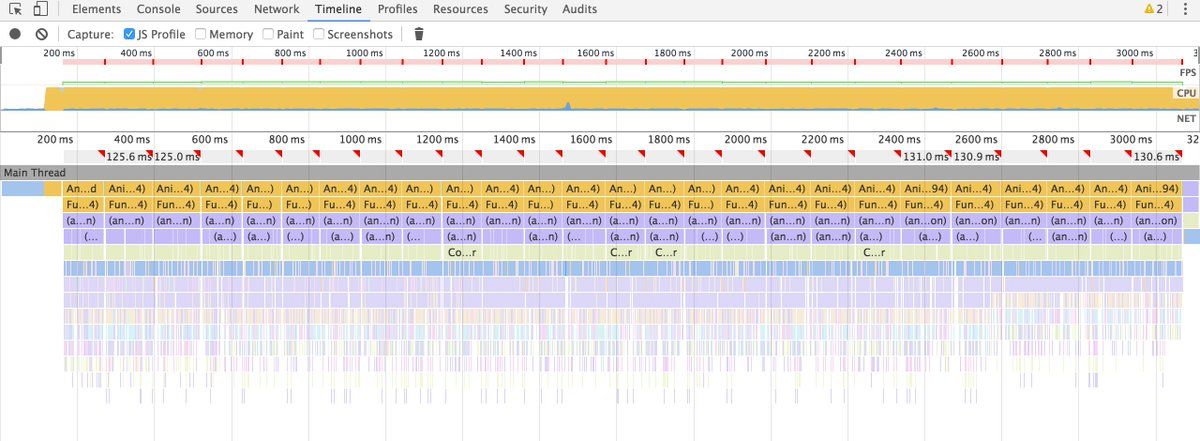Click the CPU overview graph strip

pos(600,96)
